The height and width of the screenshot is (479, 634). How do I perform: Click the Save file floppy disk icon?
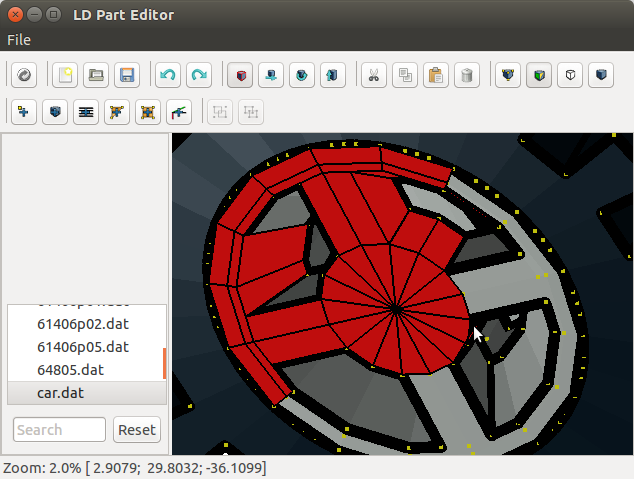pos(127,75)
